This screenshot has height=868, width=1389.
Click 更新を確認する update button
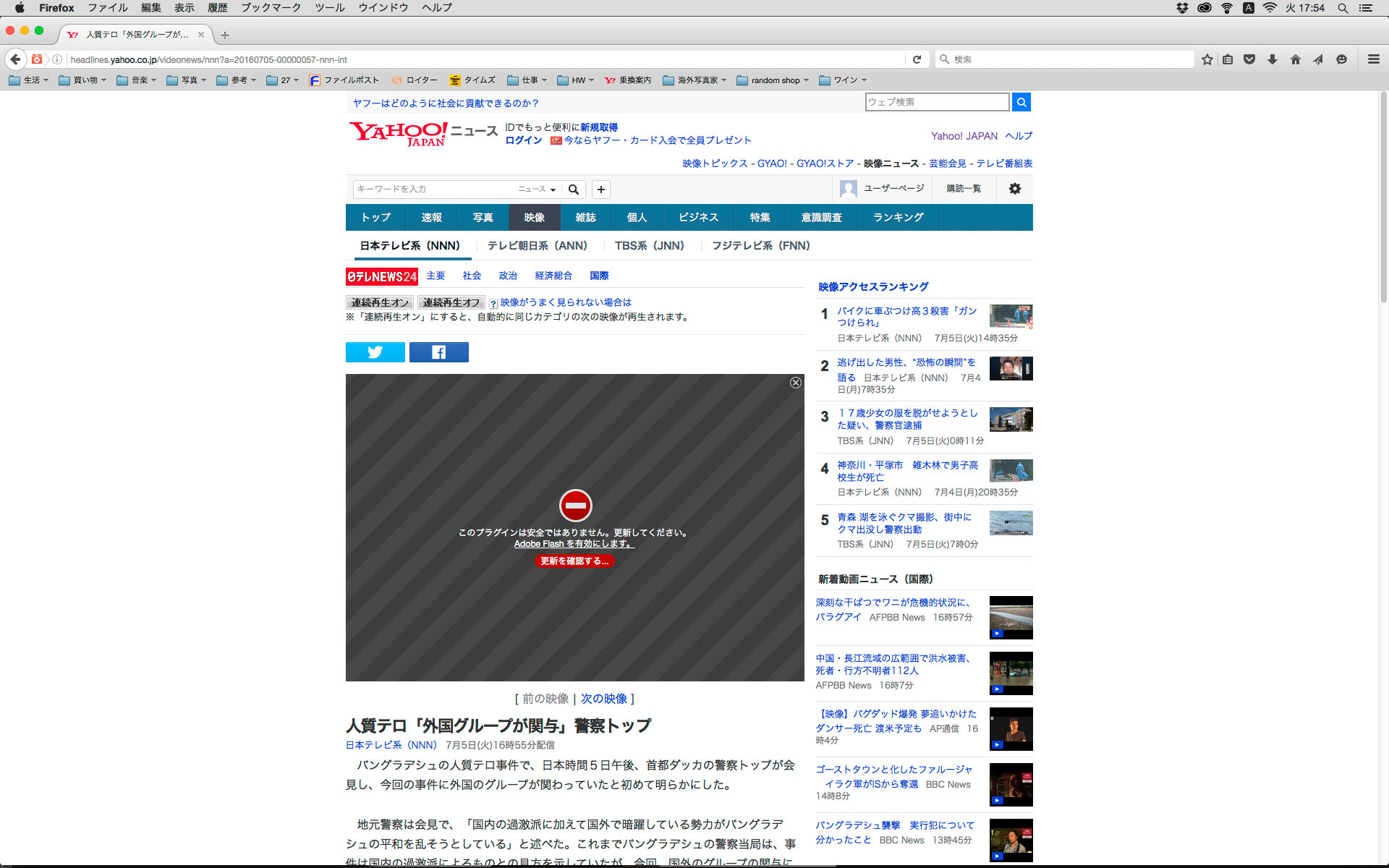(x=574, y=561)
